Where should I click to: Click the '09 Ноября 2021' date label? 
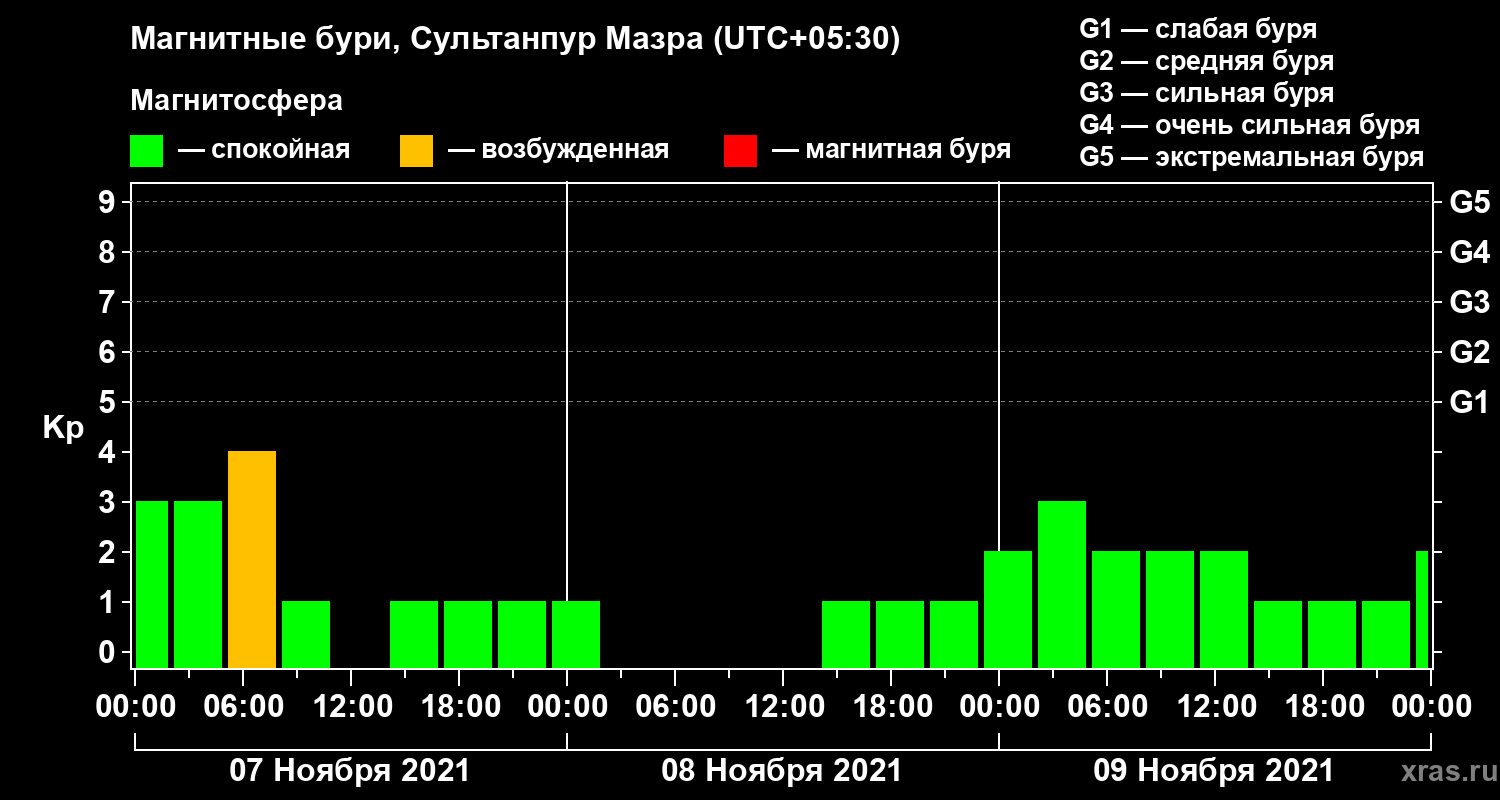click(x=1213, y=771)
